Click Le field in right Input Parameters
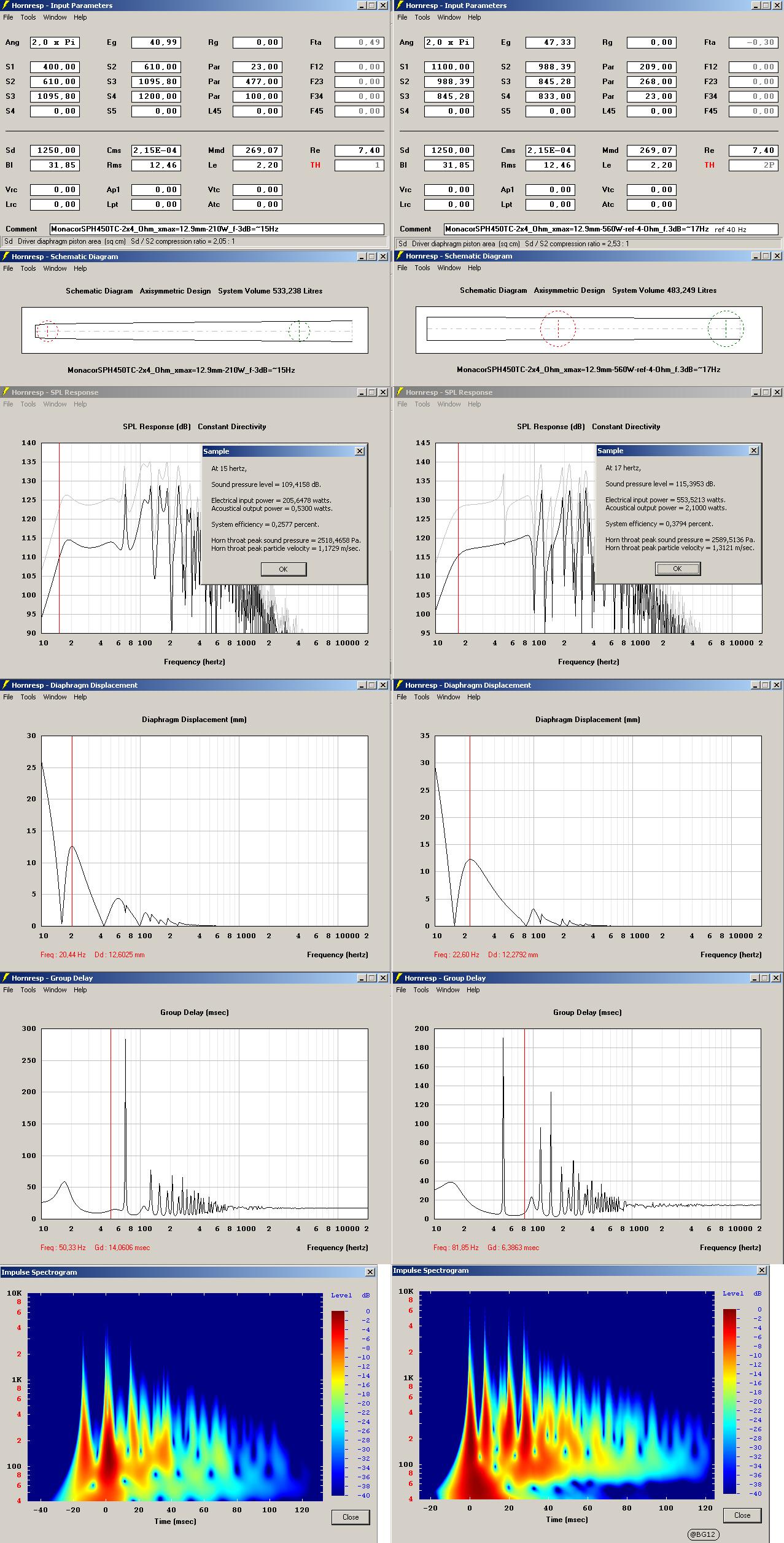The width and height of the screenshot is (784, 1543). (651, 165)
